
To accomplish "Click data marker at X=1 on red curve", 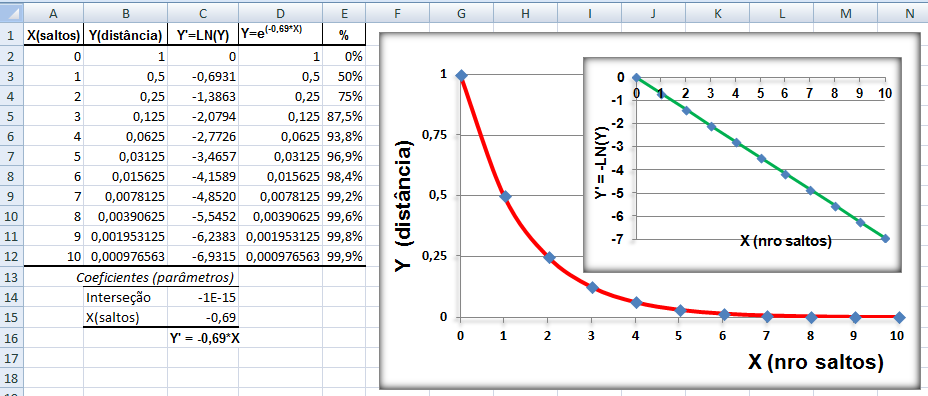I will 504,197.
